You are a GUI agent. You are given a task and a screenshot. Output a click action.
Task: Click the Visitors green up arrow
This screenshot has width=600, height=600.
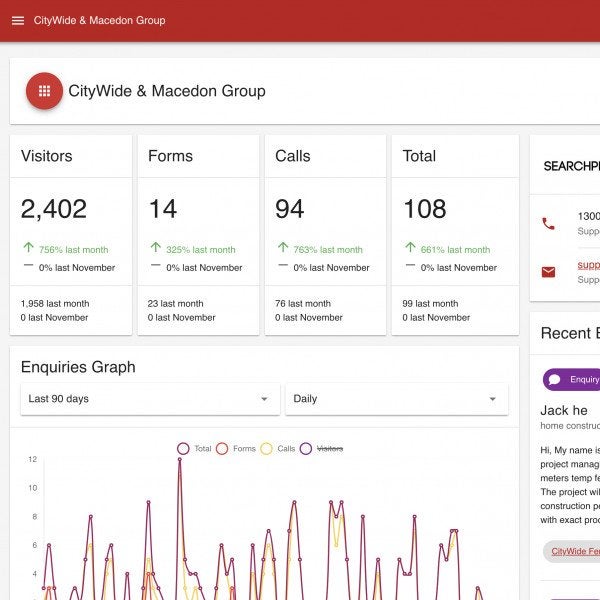(28, 247)
